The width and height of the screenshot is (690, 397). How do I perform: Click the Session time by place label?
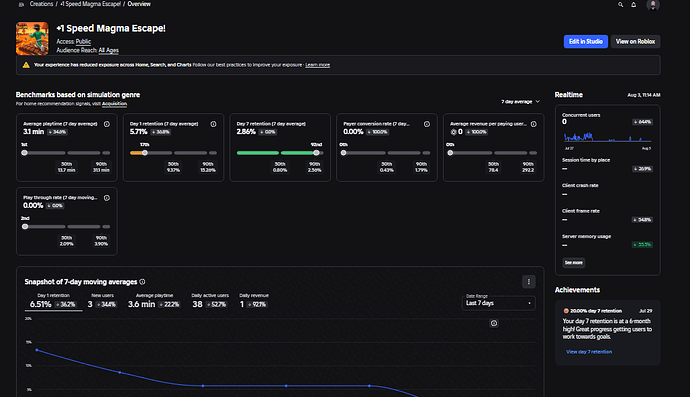click(586, 160)
